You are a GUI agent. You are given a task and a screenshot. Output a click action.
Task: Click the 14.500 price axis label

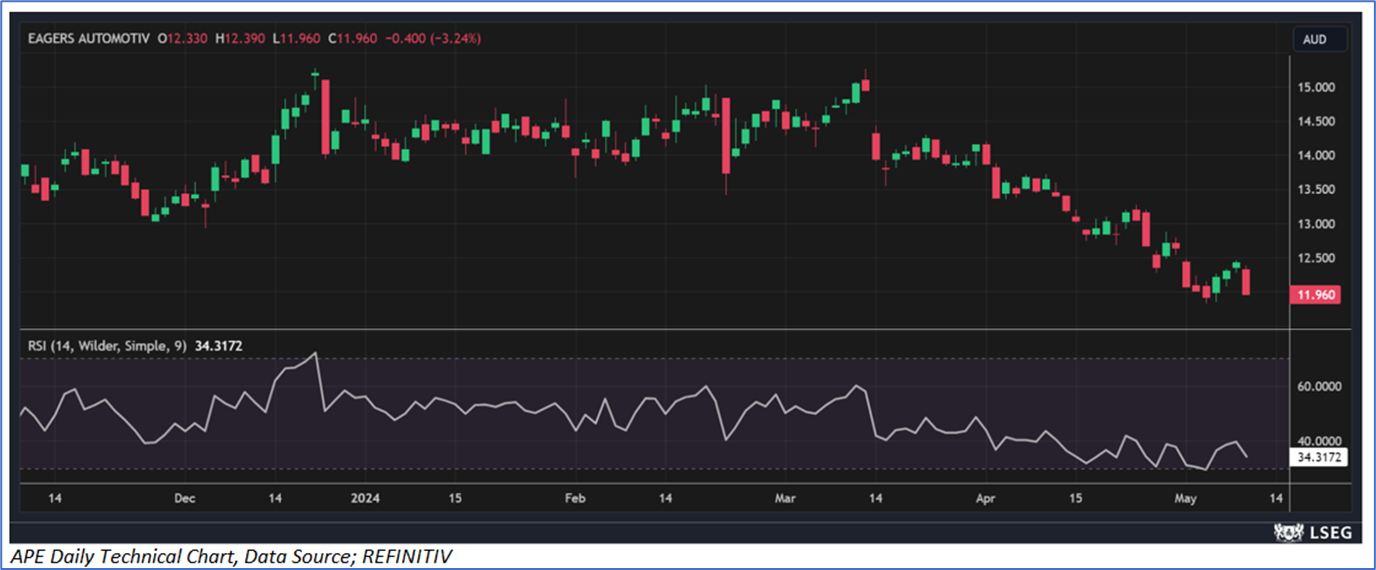coord(1317,122)
